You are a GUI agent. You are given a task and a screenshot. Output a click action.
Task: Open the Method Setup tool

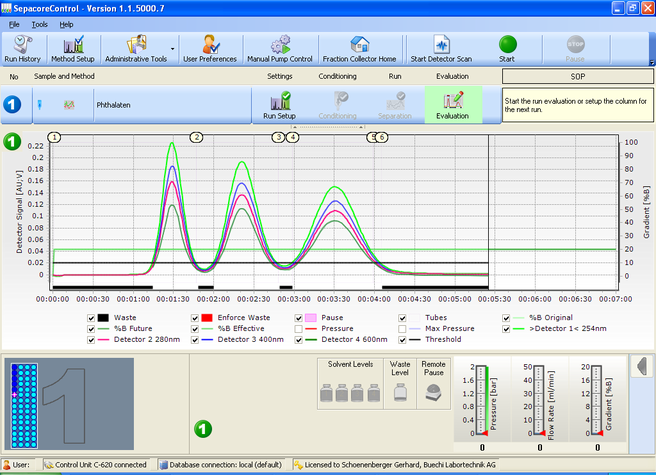coord(72,49)
